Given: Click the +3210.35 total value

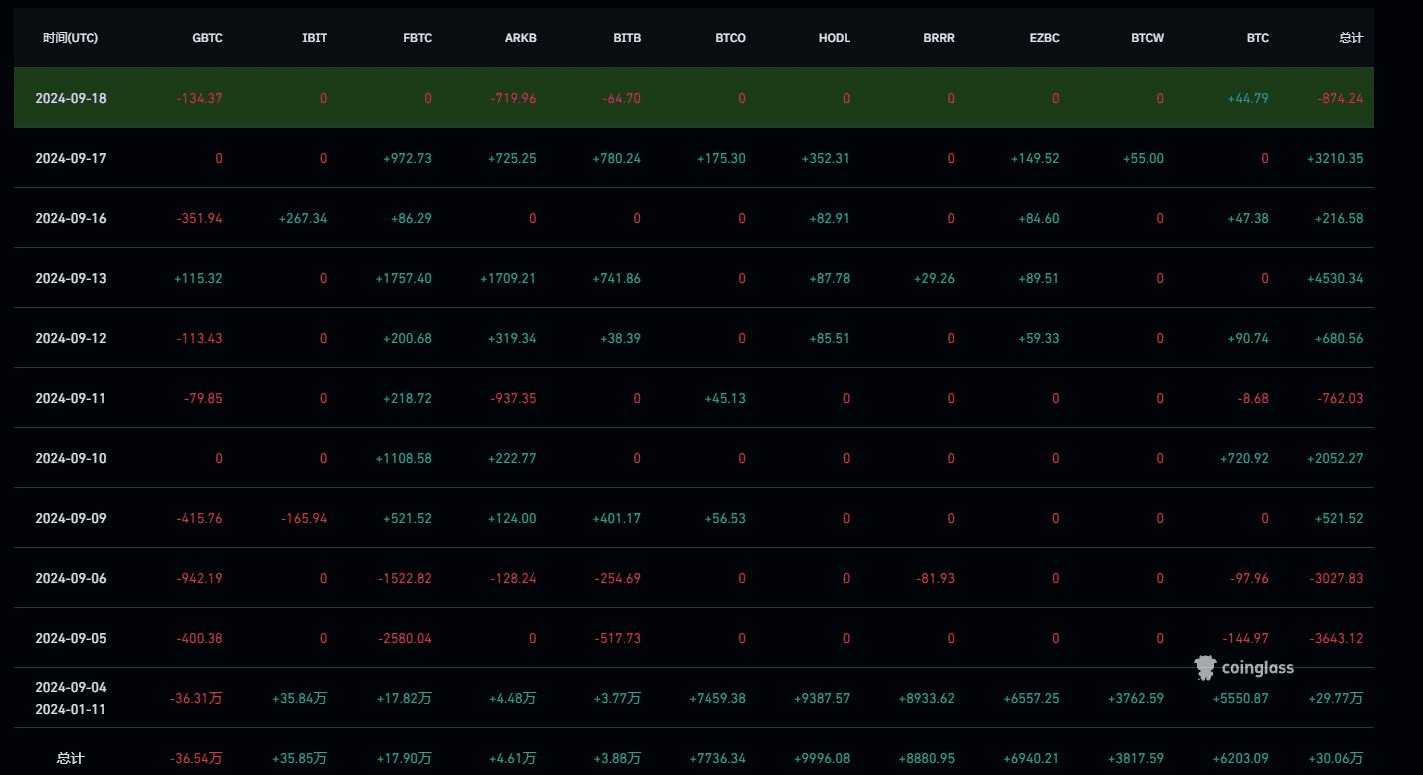Looking at the screenshot, I should point(1335,158).
